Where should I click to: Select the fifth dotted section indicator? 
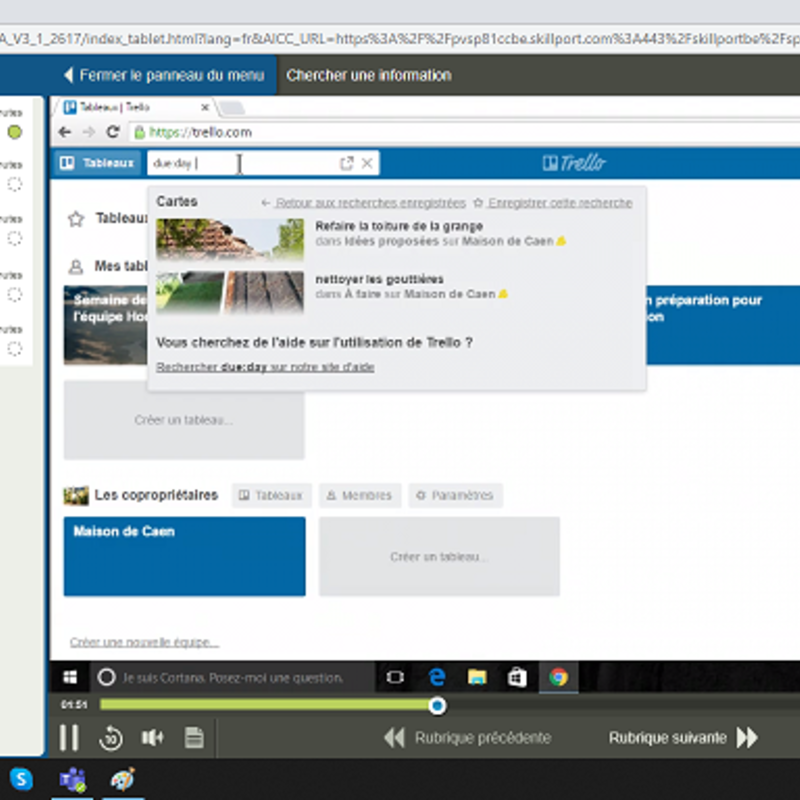coord(15,349)
